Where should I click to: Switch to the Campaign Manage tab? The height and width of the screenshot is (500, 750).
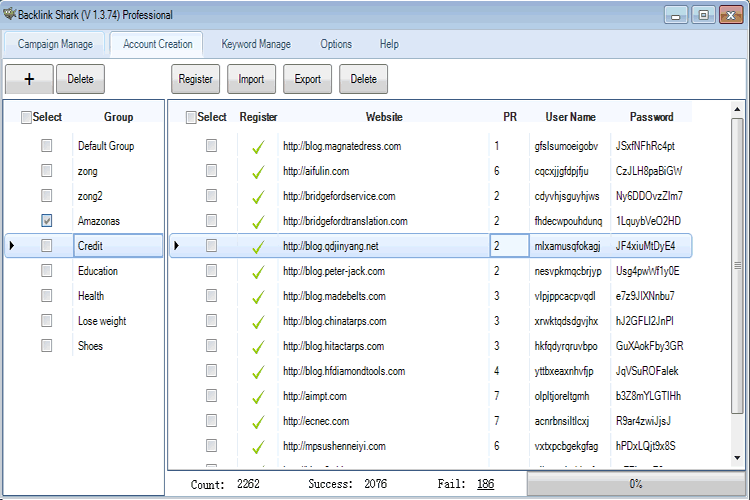click(55, 44)
